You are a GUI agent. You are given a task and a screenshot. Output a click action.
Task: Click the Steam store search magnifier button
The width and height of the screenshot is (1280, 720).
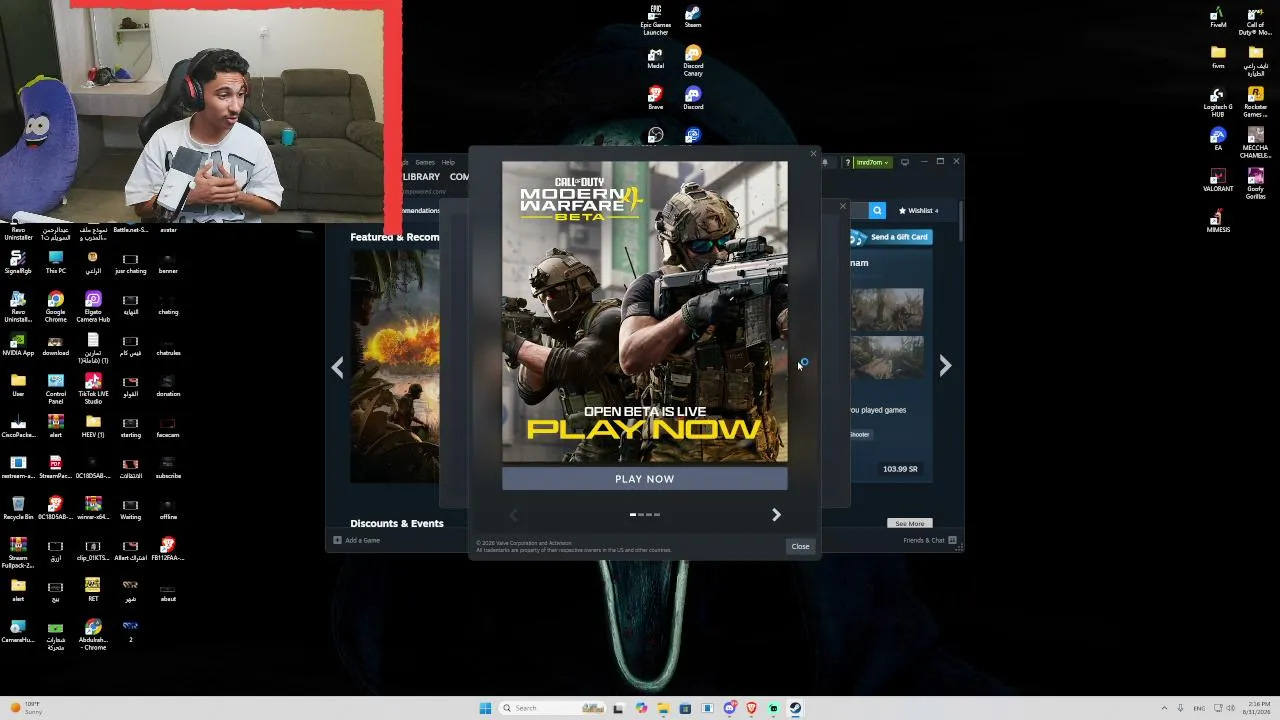coord(877,210)
